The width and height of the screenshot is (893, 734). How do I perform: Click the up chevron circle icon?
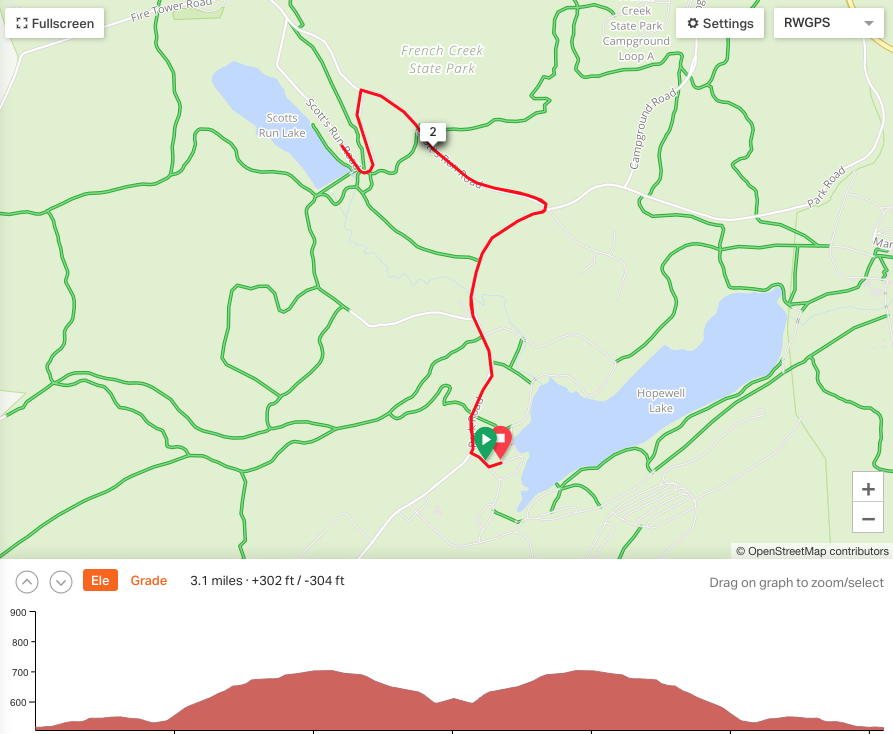(27, 581)
